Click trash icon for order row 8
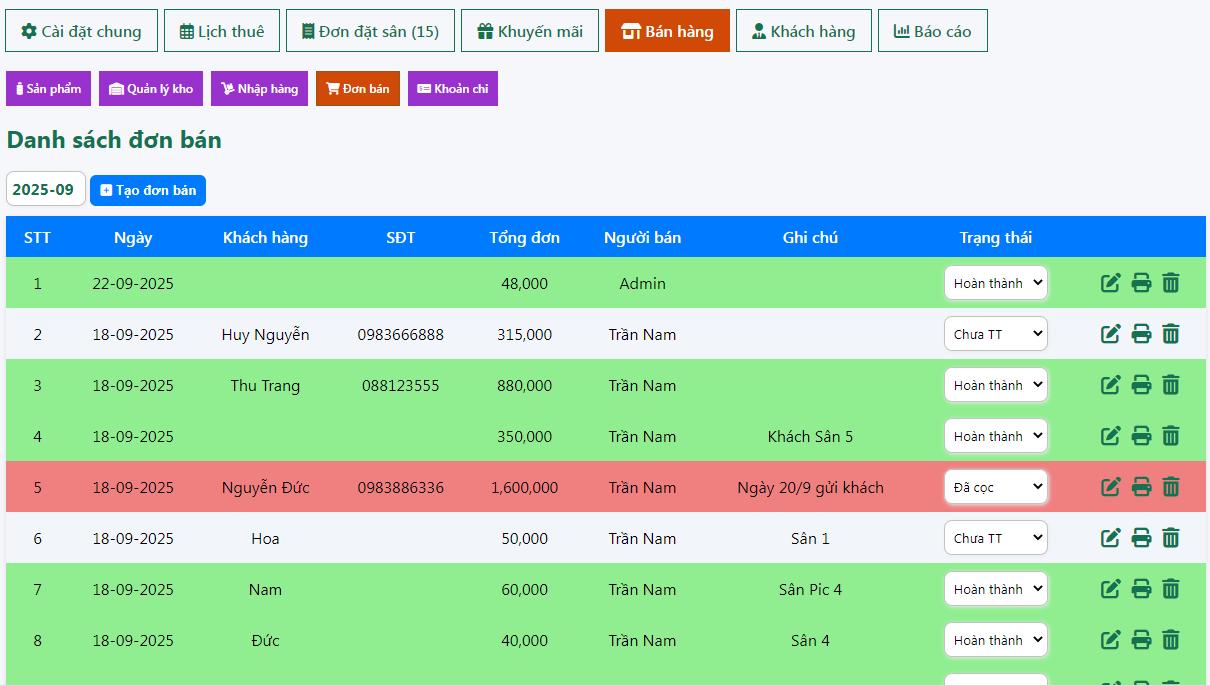Viewport: 1210px width, 686px height. click(x=1171, y=640)
